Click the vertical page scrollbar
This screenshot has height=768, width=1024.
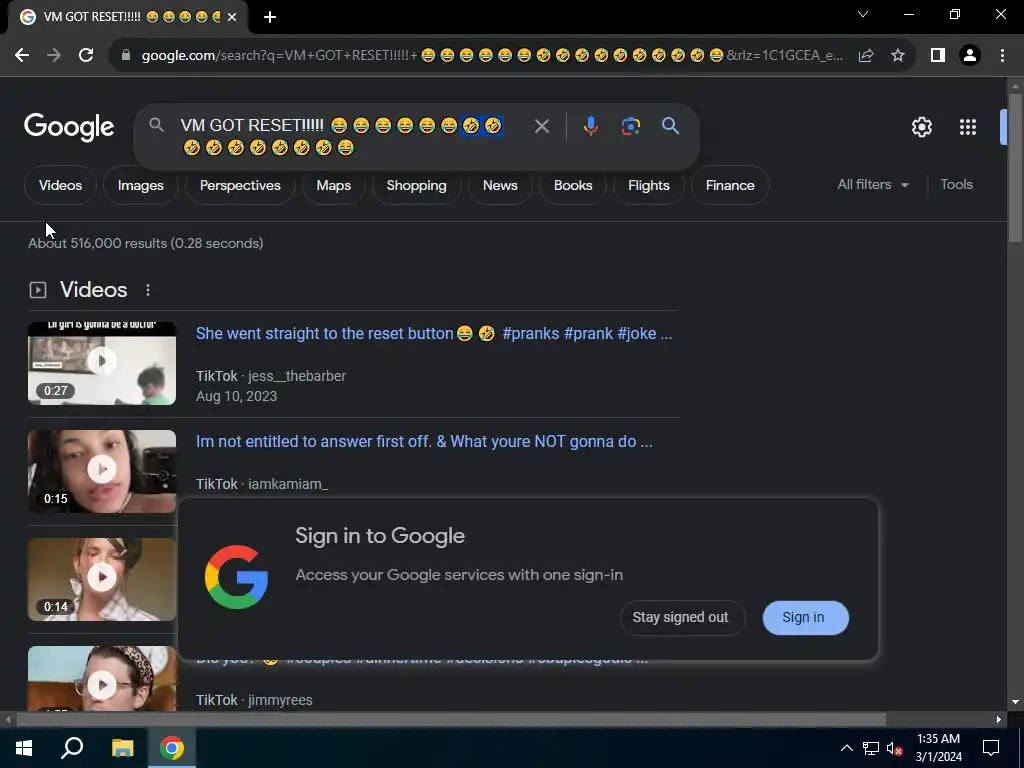(1016, 168)
